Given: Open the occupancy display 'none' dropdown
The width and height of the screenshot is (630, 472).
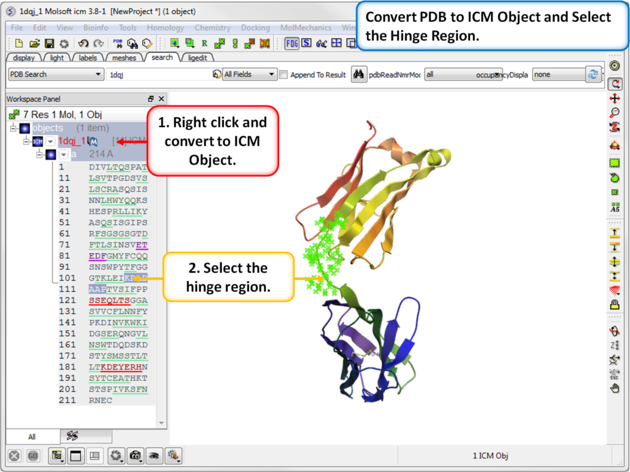Looking at the screenshot, I should [x=555, y=75].
